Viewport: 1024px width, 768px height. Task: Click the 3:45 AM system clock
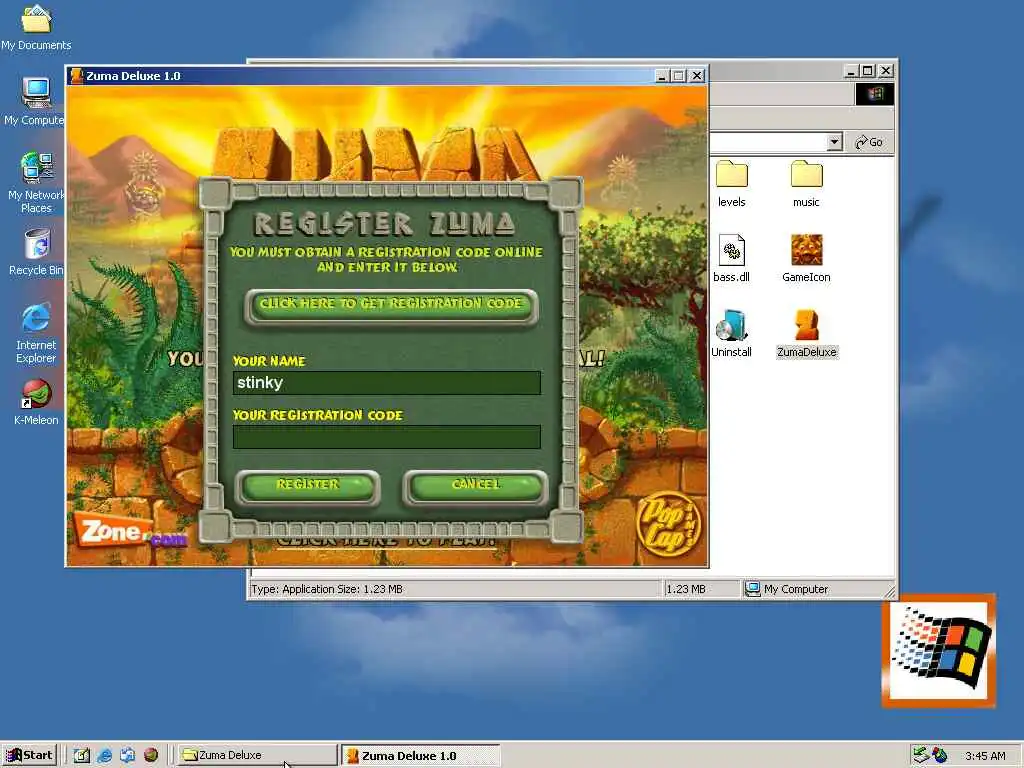(x=985, y=756)
